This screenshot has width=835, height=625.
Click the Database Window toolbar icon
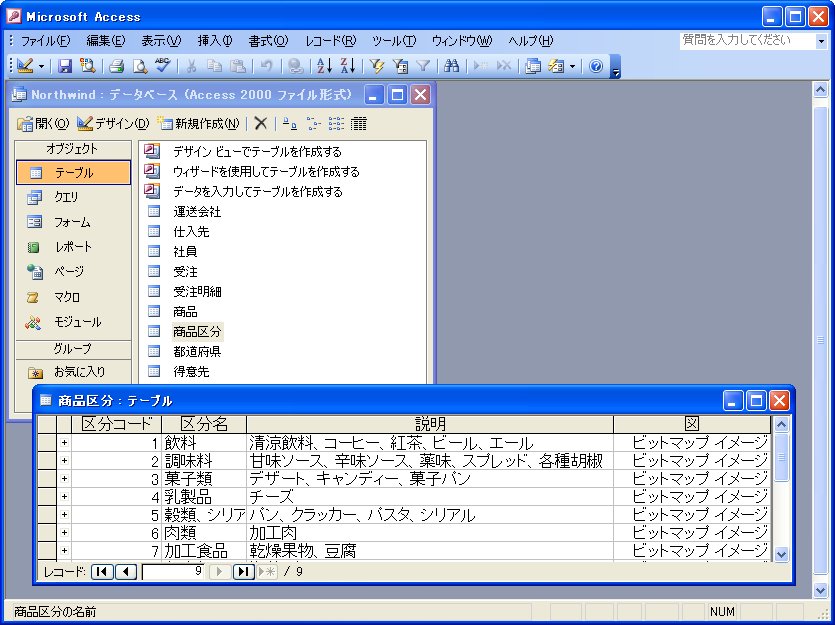tap(533, 66)
